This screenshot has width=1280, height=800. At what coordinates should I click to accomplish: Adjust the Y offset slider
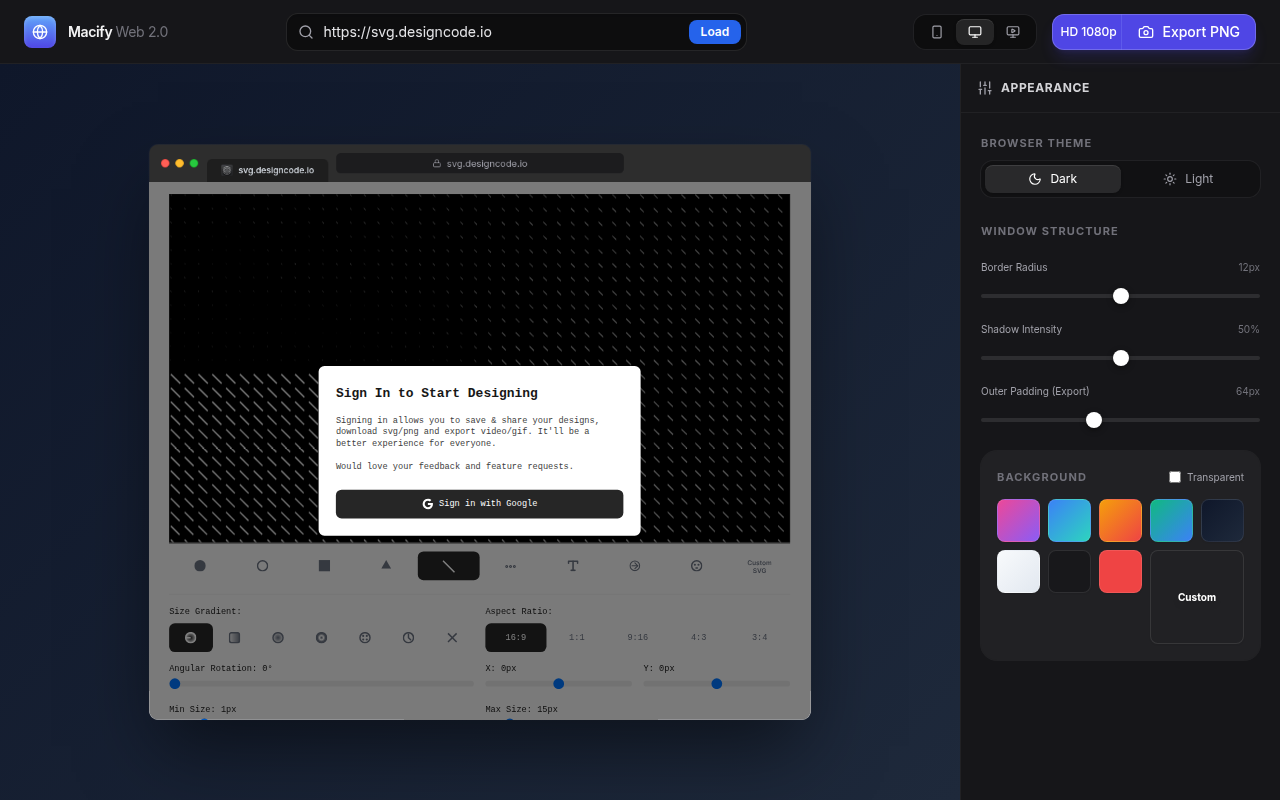717,684
